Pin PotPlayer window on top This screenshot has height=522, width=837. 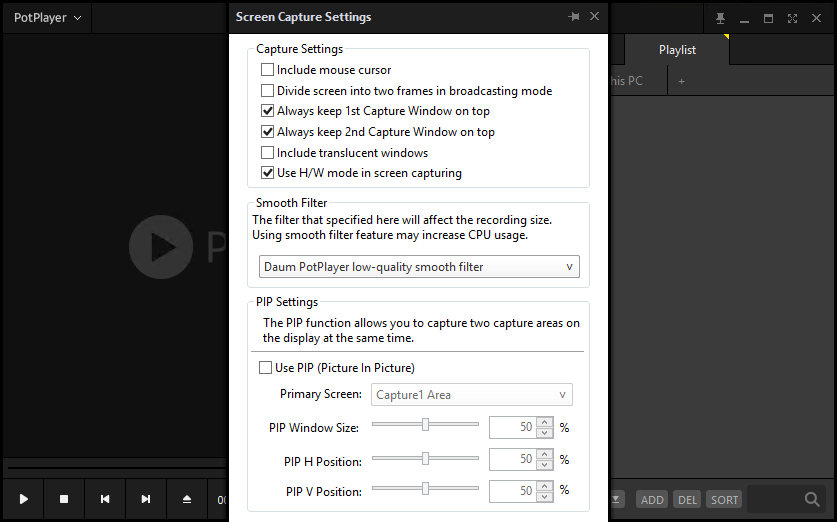(x=720, y=19)
